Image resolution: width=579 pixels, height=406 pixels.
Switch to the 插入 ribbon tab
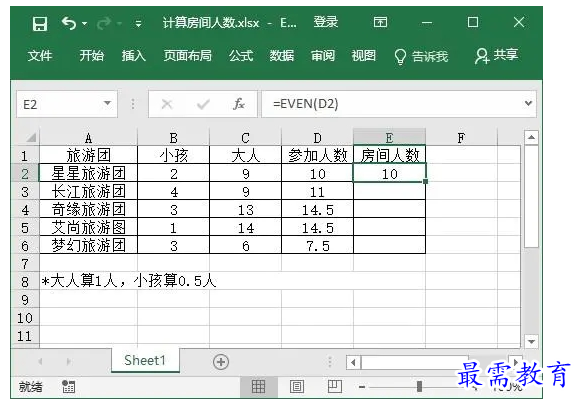coord(134,56)
